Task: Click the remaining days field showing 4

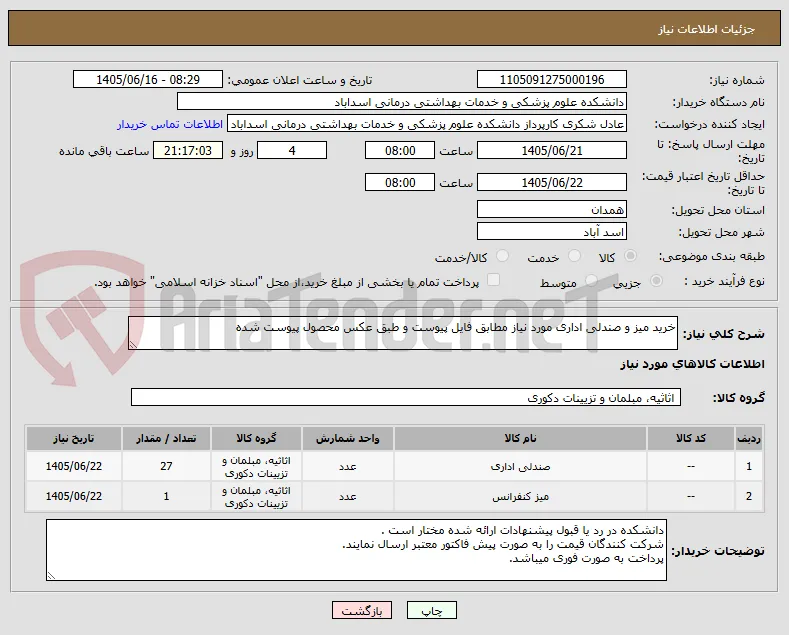Action: pyautogui.click(x=292, y=150)
